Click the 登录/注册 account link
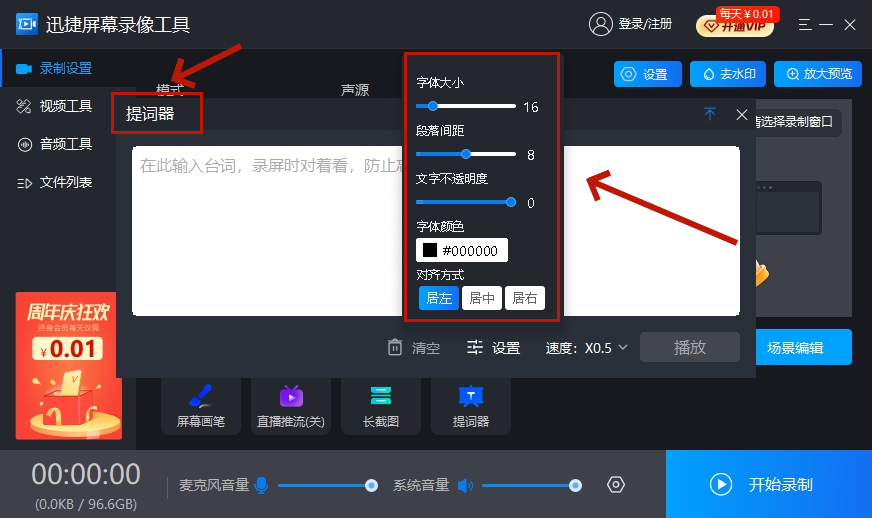 click(645, 24)
